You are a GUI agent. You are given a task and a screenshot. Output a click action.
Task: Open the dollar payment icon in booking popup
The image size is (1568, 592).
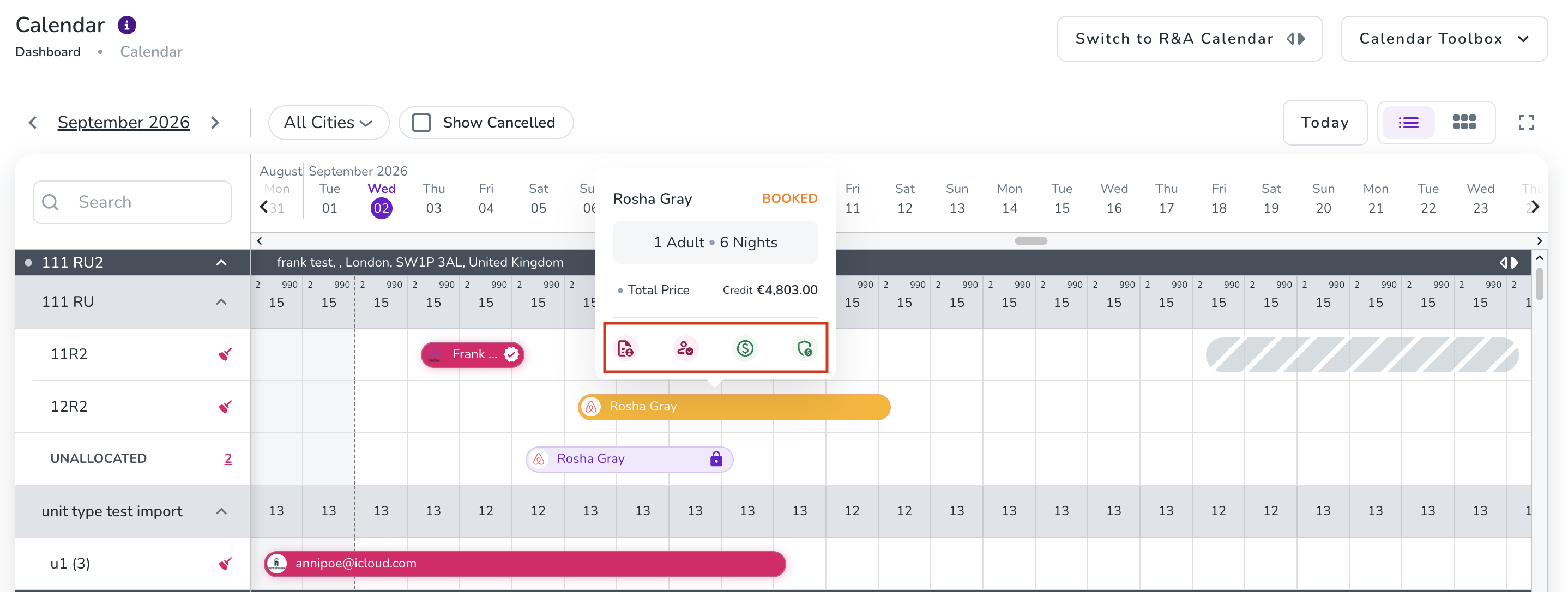click(x=745, y=348)
